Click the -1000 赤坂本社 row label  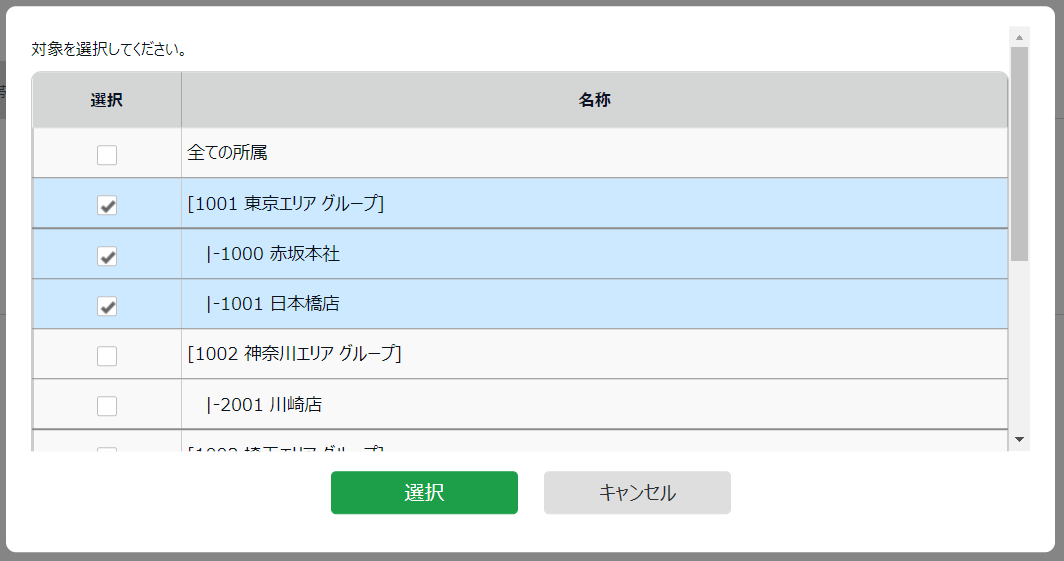click(275, 254)
